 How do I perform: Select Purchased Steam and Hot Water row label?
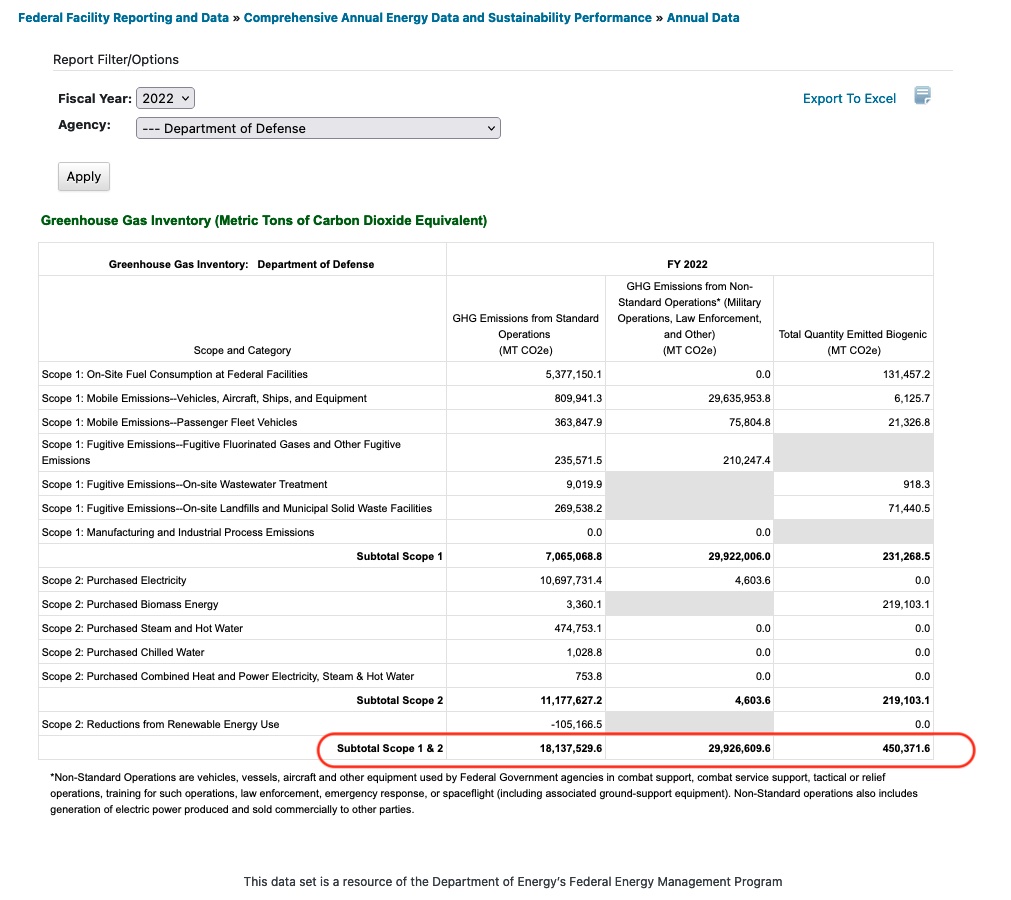click(142, 628)
